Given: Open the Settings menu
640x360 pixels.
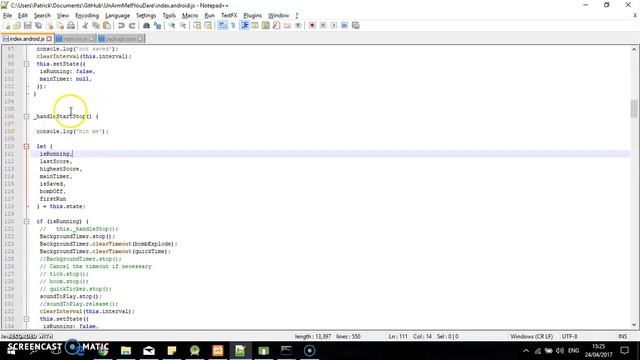Looking at the screenshot, I should click(146, 16).
